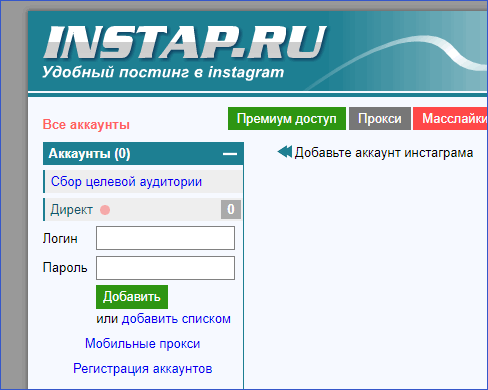Click the Удобный постинг в instagram tagline
Image resolution: width=488 pixels, height=390 pixels.
(163, 72)
